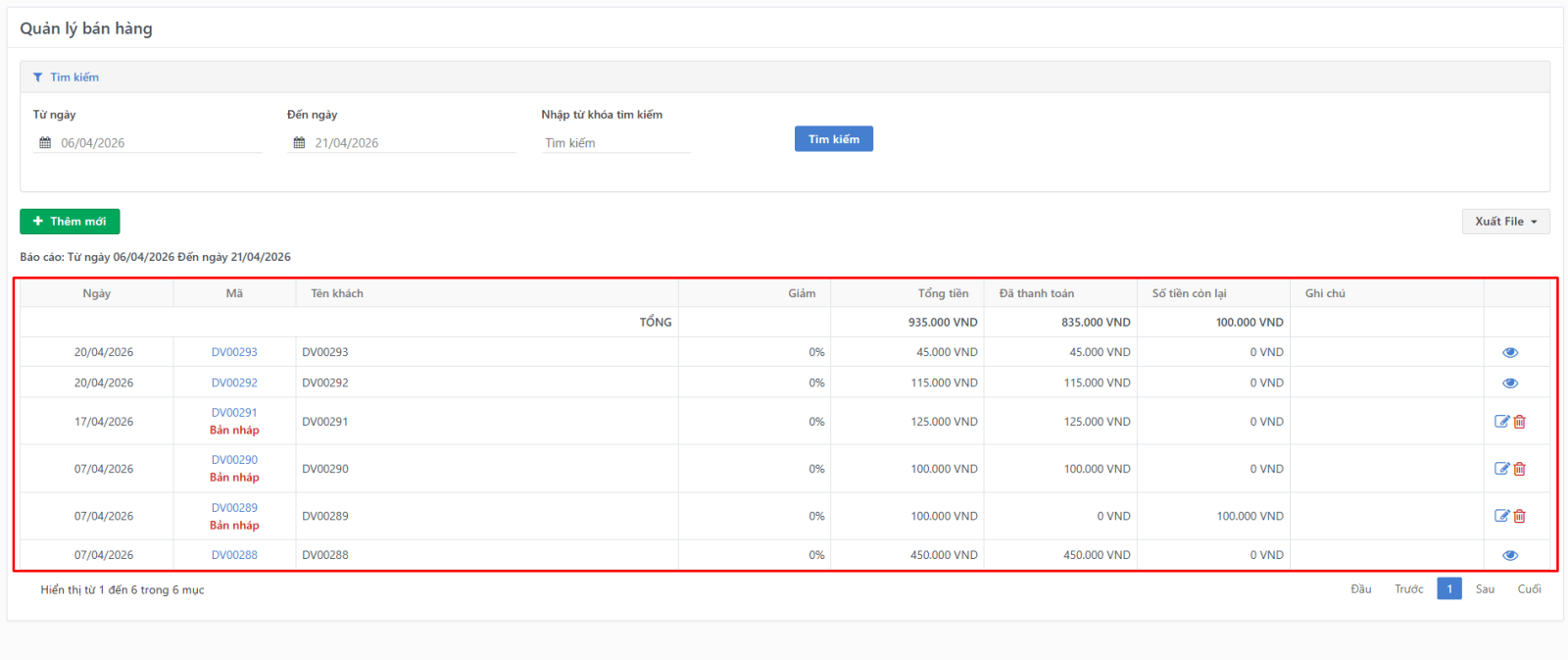
Task: Click 125.000 VND total of DV00291
Action: (x=944, y=422)
